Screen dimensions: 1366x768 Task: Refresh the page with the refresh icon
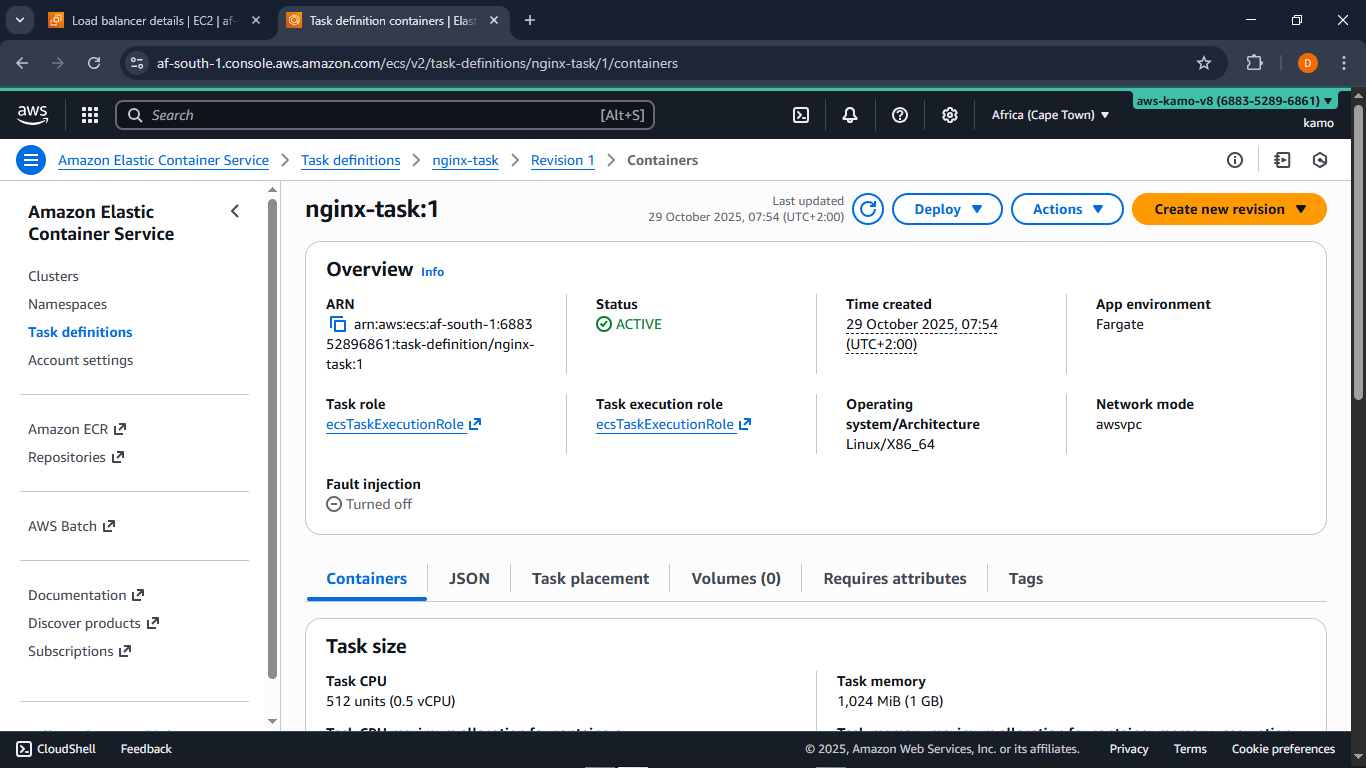867,209
